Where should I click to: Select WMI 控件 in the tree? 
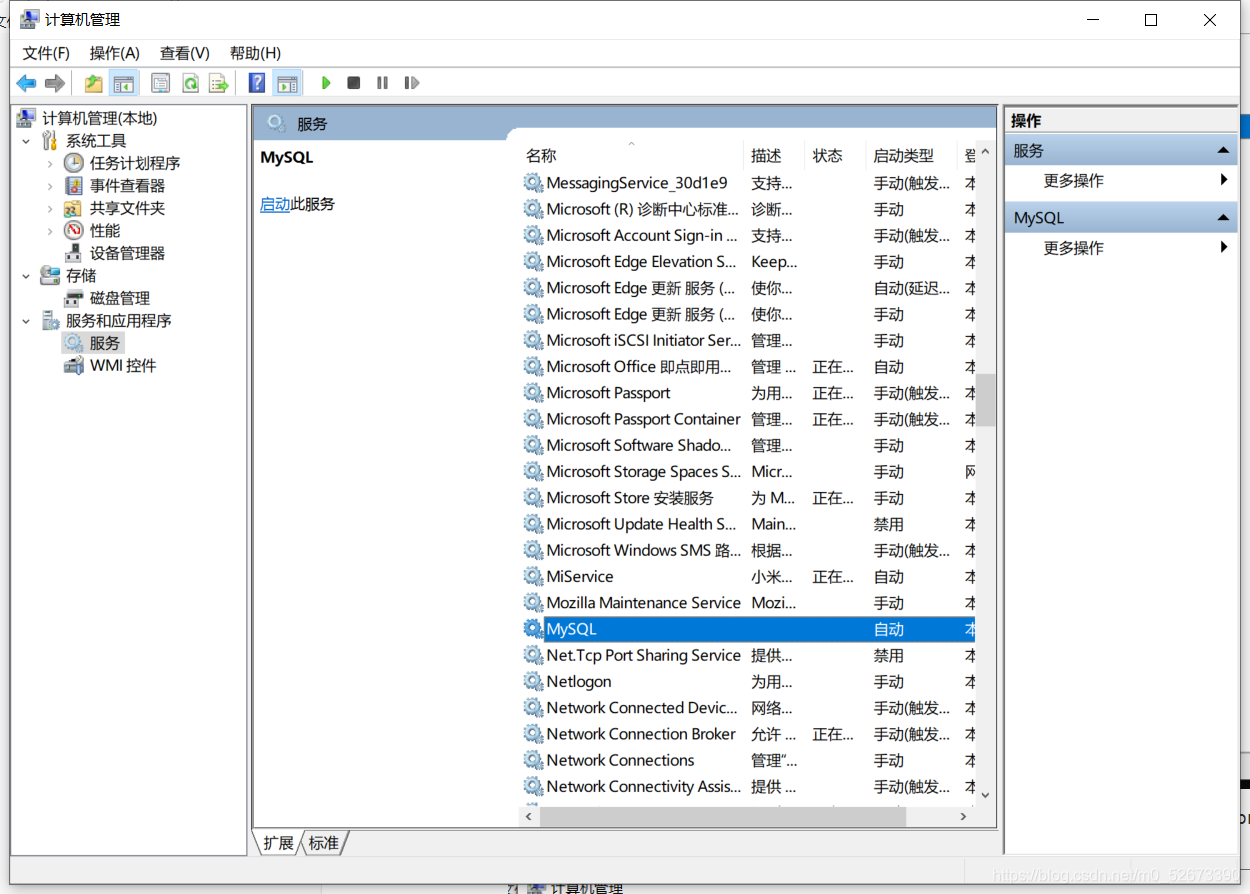tap(123, 366)
